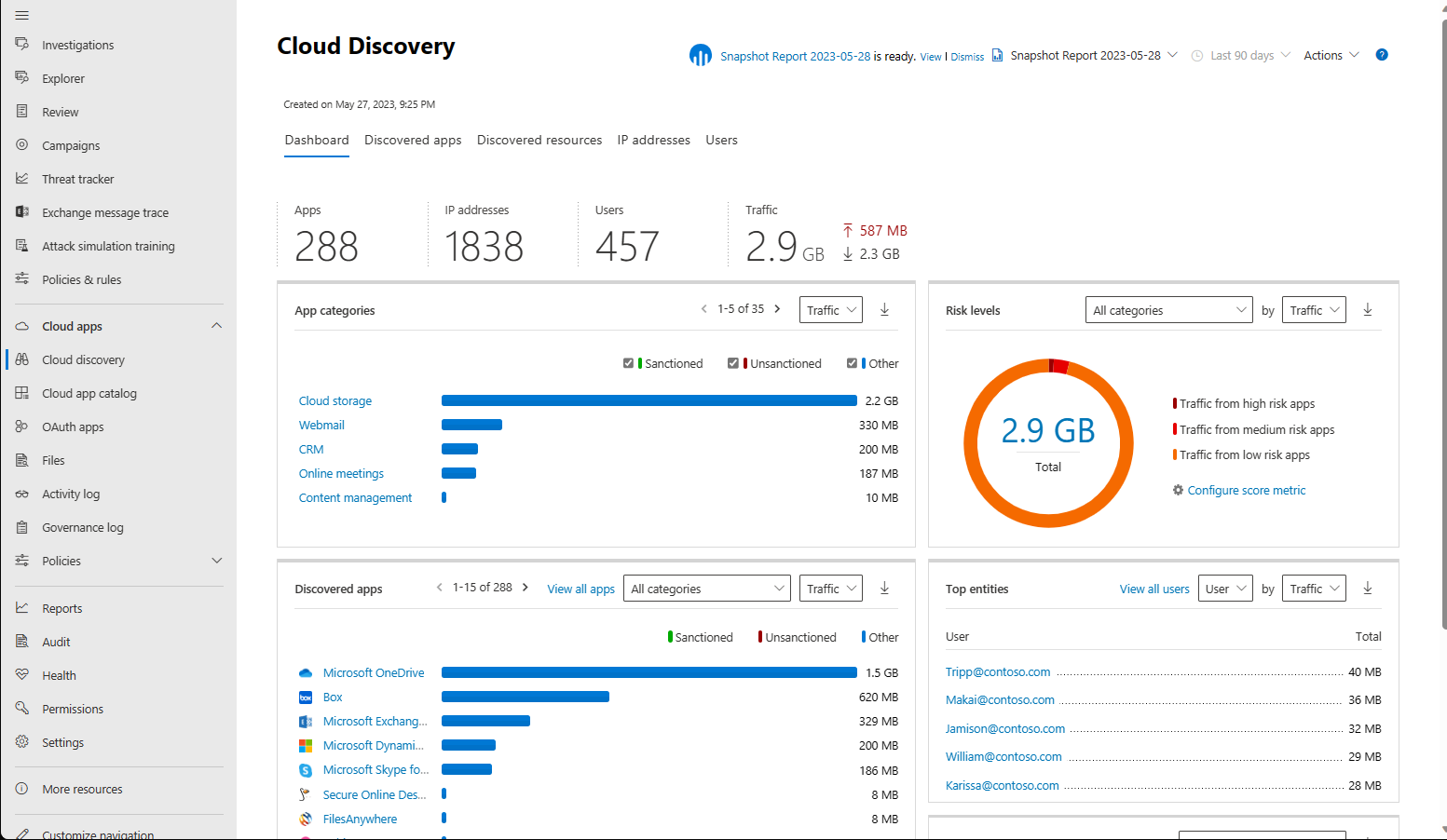The image size is (1447, 840).
Task: Click the Explorer sidebar icon
Action: coord(22,77)
